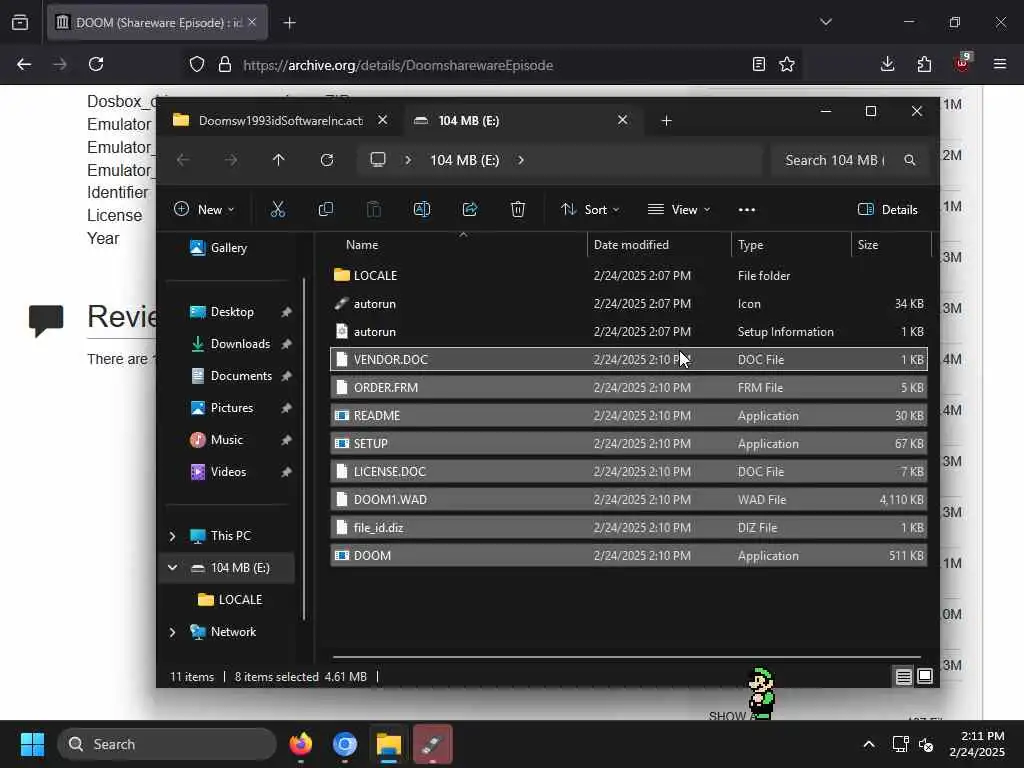Click the horizontal scrollbar in file list
The height and width of the screenshot is (768, 1024).
click(x=626, y=656)
